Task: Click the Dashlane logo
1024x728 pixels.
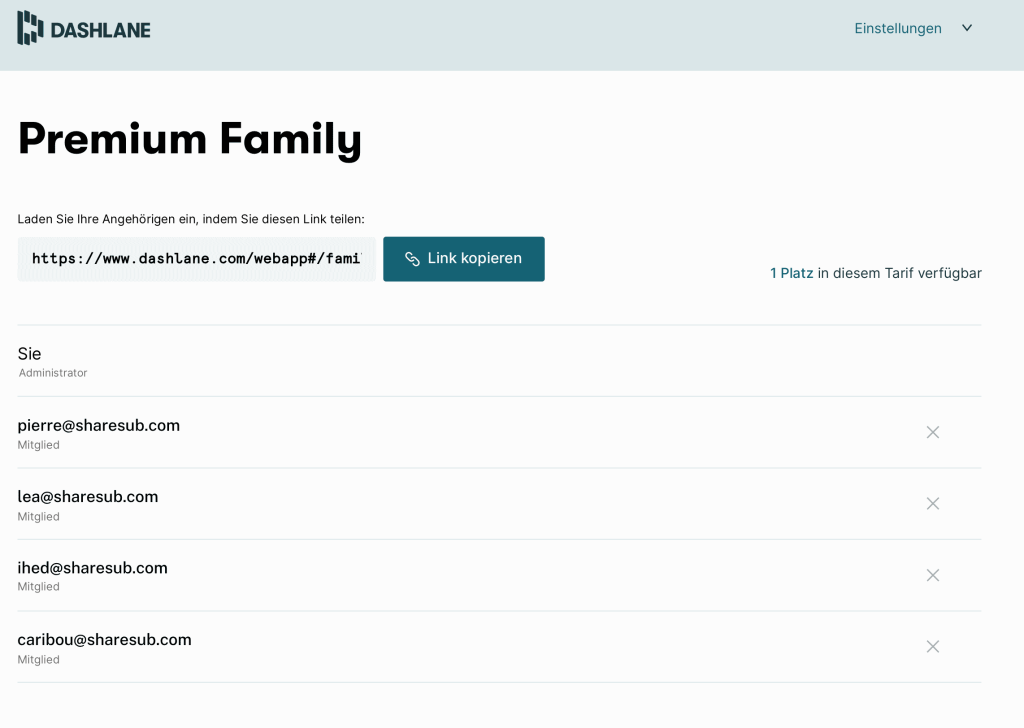Action: point(84,28)
